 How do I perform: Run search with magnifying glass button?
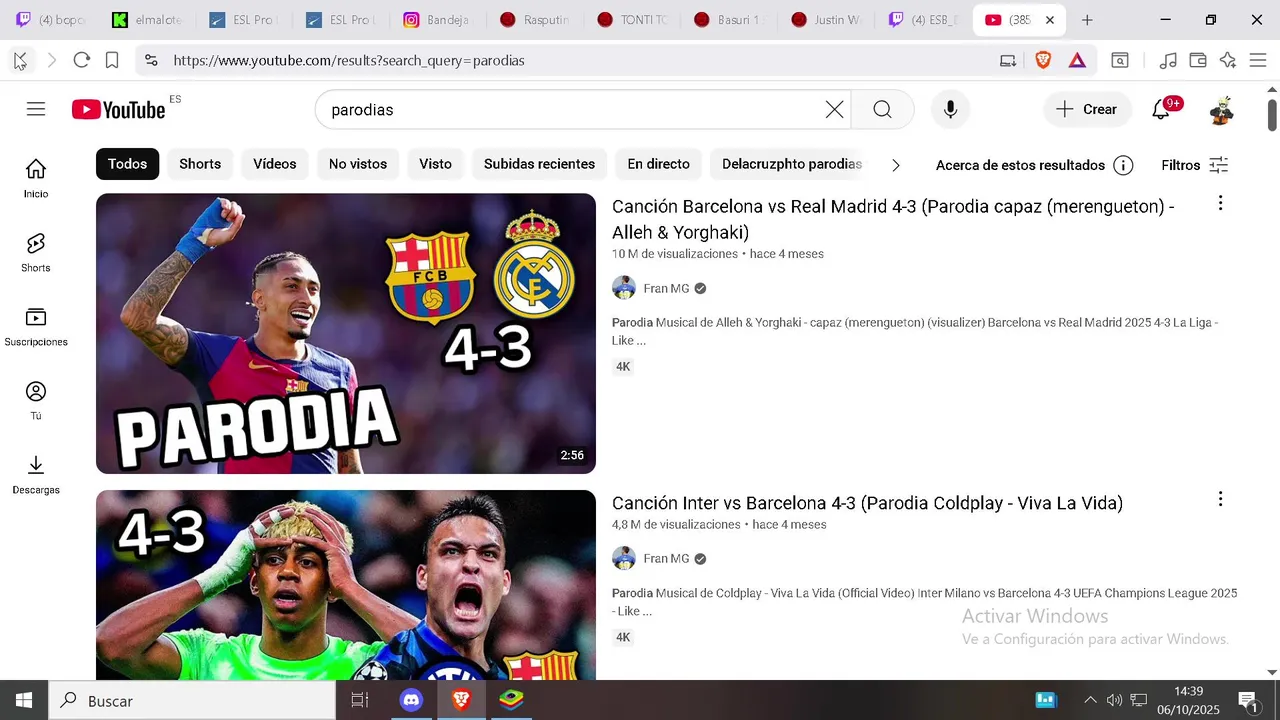click(882, 110)
